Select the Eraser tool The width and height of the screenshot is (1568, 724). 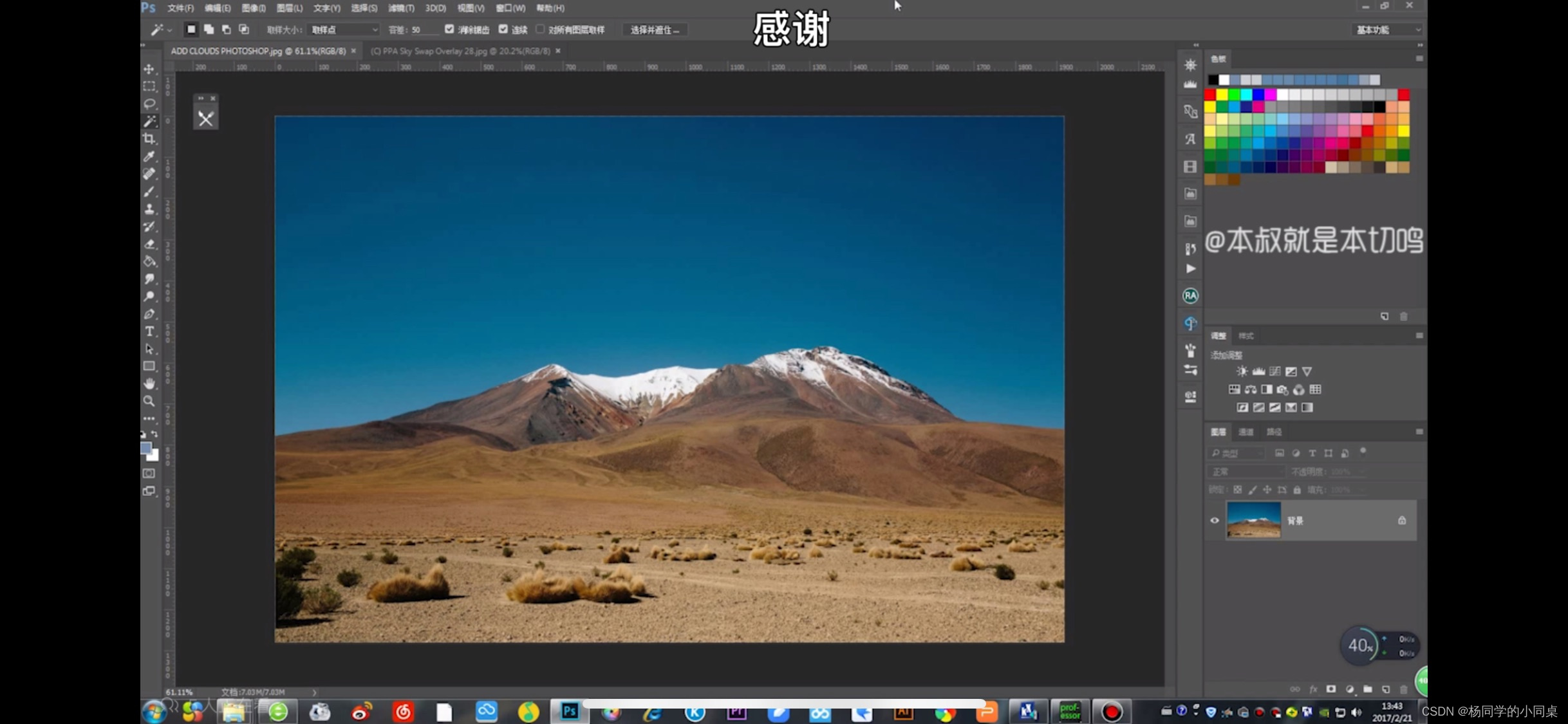149,244
